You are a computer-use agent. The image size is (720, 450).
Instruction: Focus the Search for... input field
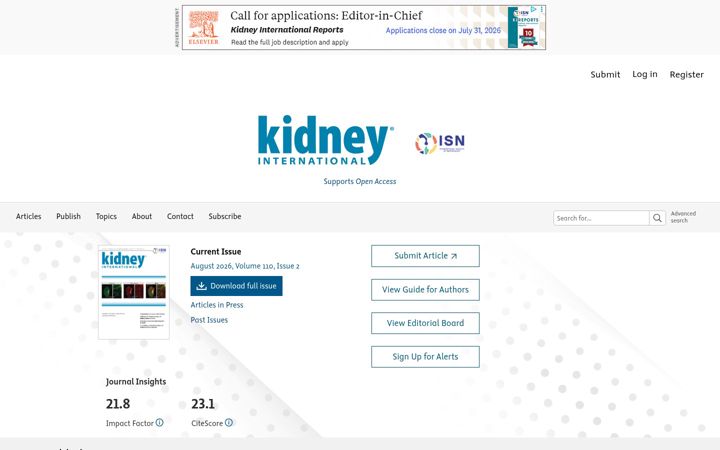(601, 218)
